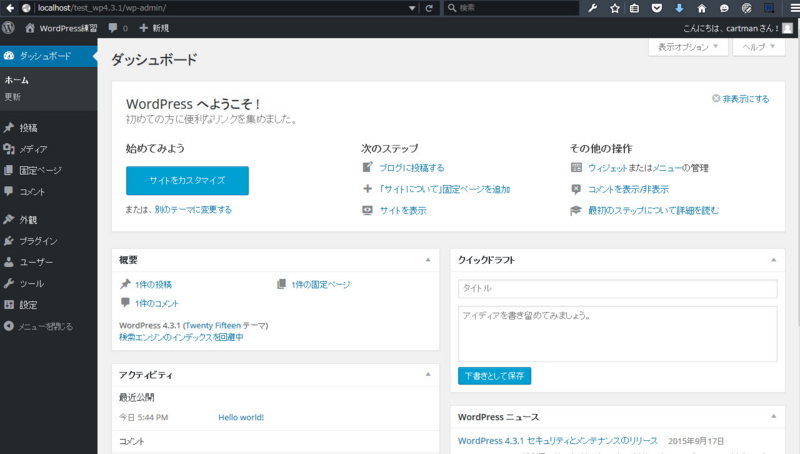Expand 表示オプション screen options dropdown
800x454 pixels.
pos(688,47)
